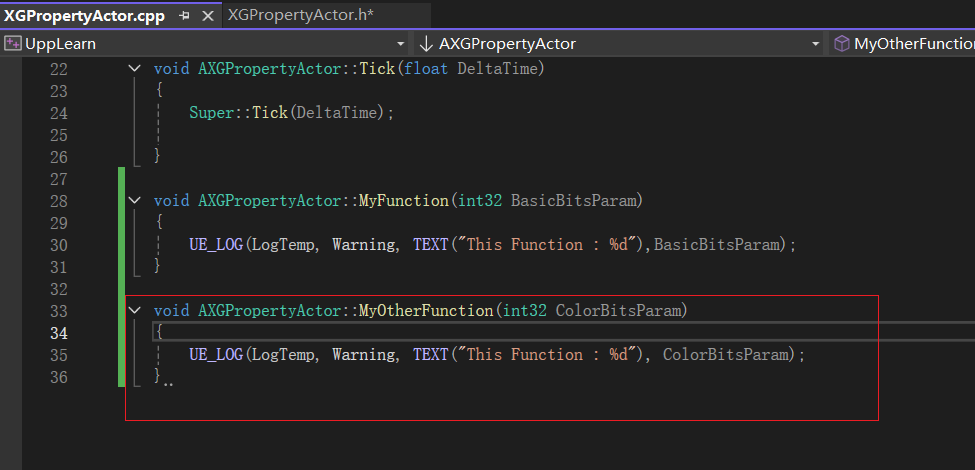975x470 pixels.
Task: Open the UppLearn project scope dropdown
Action: point(401,44)
